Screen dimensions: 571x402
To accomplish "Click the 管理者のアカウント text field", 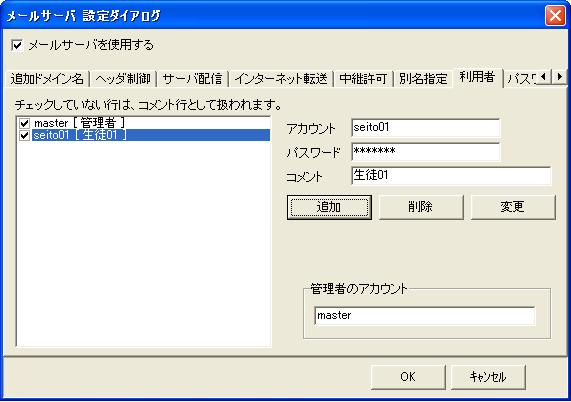I will tap(425, 315).
